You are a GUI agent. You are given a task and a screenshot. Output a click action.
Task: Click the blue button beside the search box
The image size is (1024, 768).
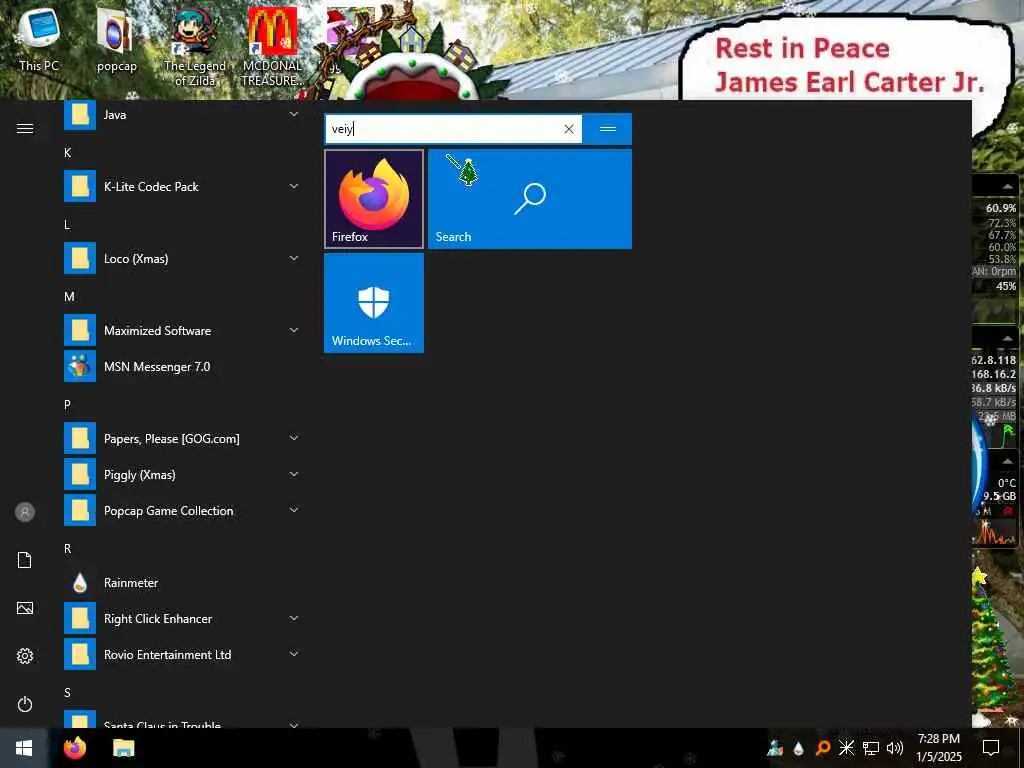607,129
